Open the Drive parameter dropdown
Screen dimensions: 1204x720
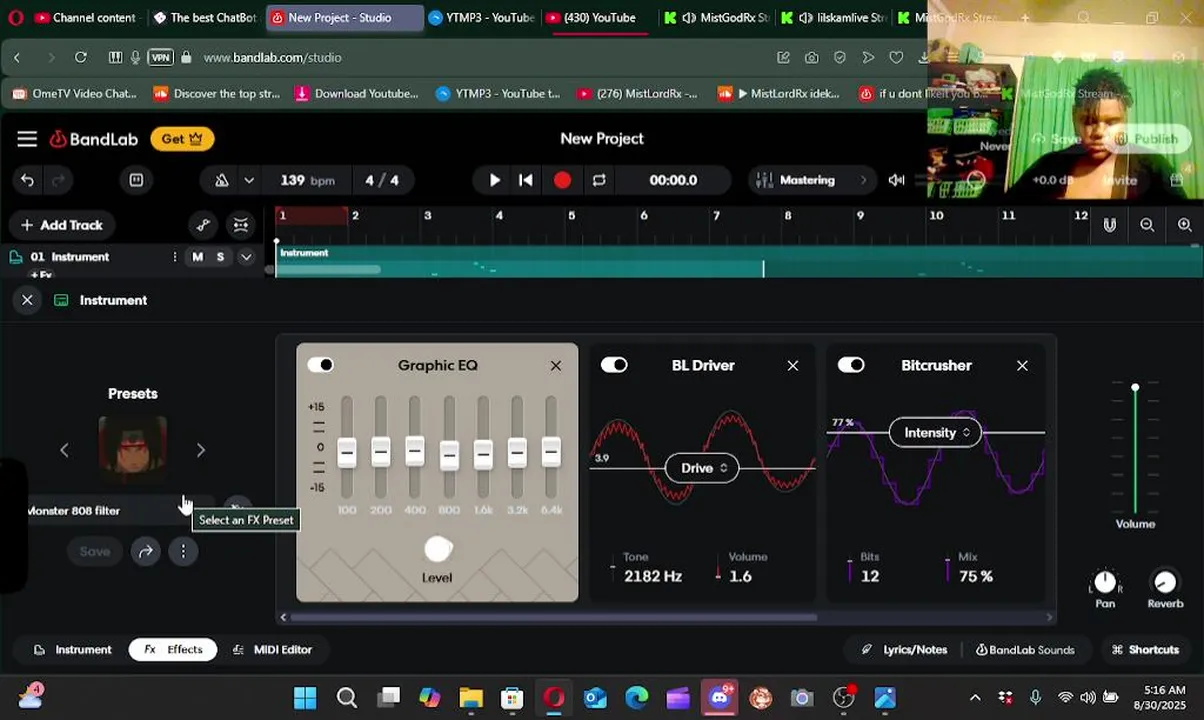702,468
